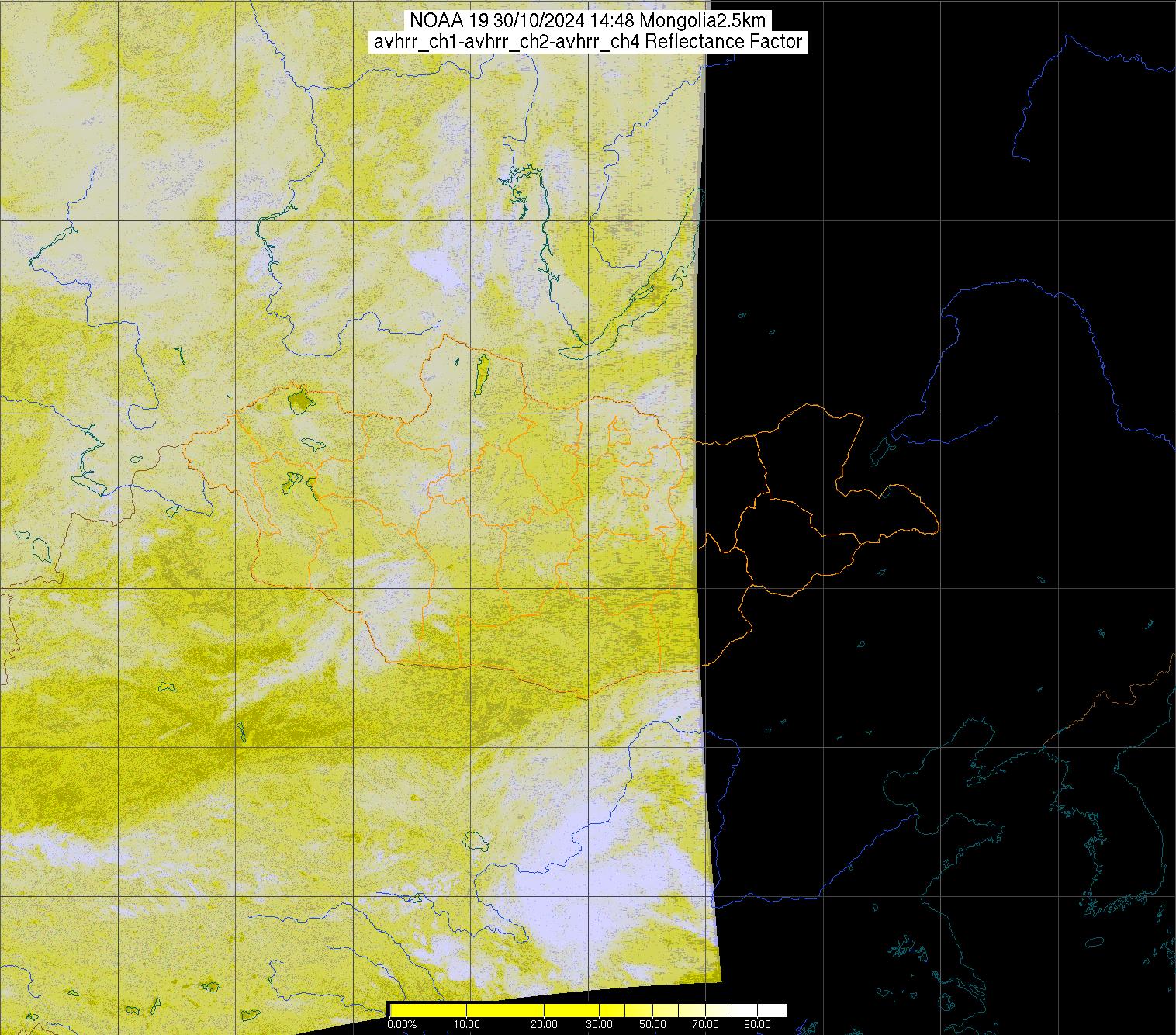Image resolution: width=1176 pixels, height=1035 pixels.
Task: Click the "10.00" color scale label
Action: click(467, 1024)
